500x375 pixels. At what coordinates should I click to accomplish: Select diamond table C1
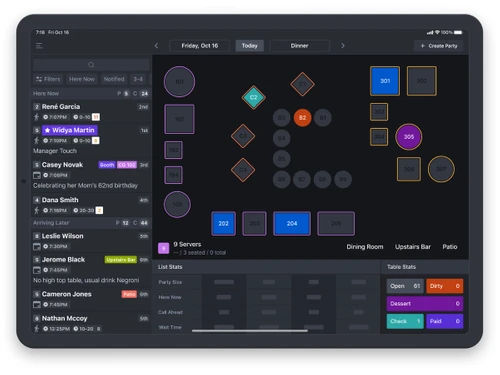pyautogui.click(x=302, y=84)
